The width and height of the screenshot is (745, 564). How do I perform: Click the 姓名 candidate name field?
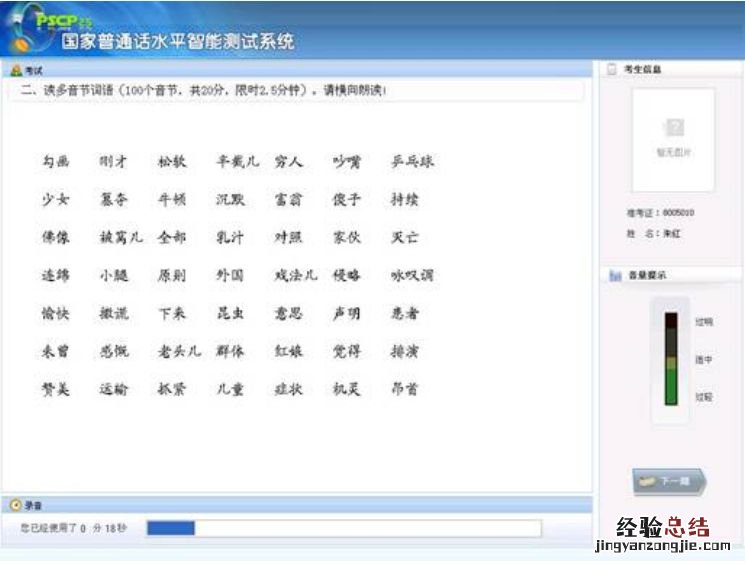(x=655, y=233)
